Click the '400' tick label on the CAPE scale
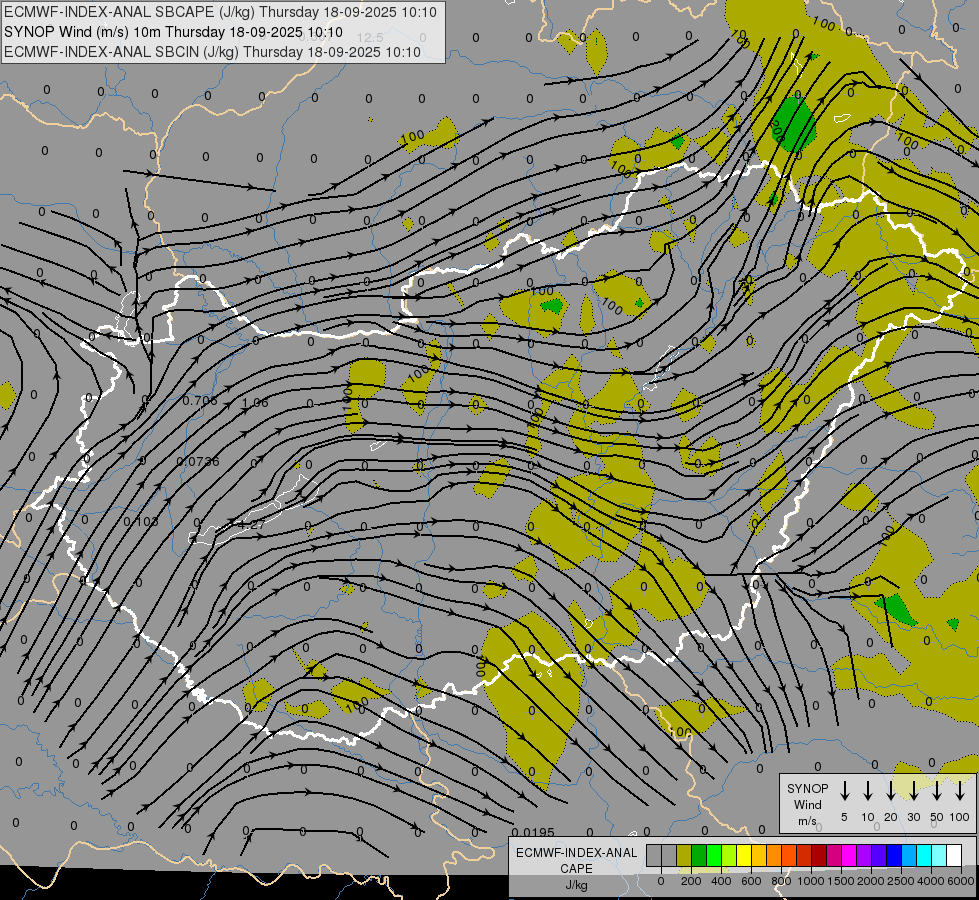This screenshot has height=900, width=979. point(721,881)
